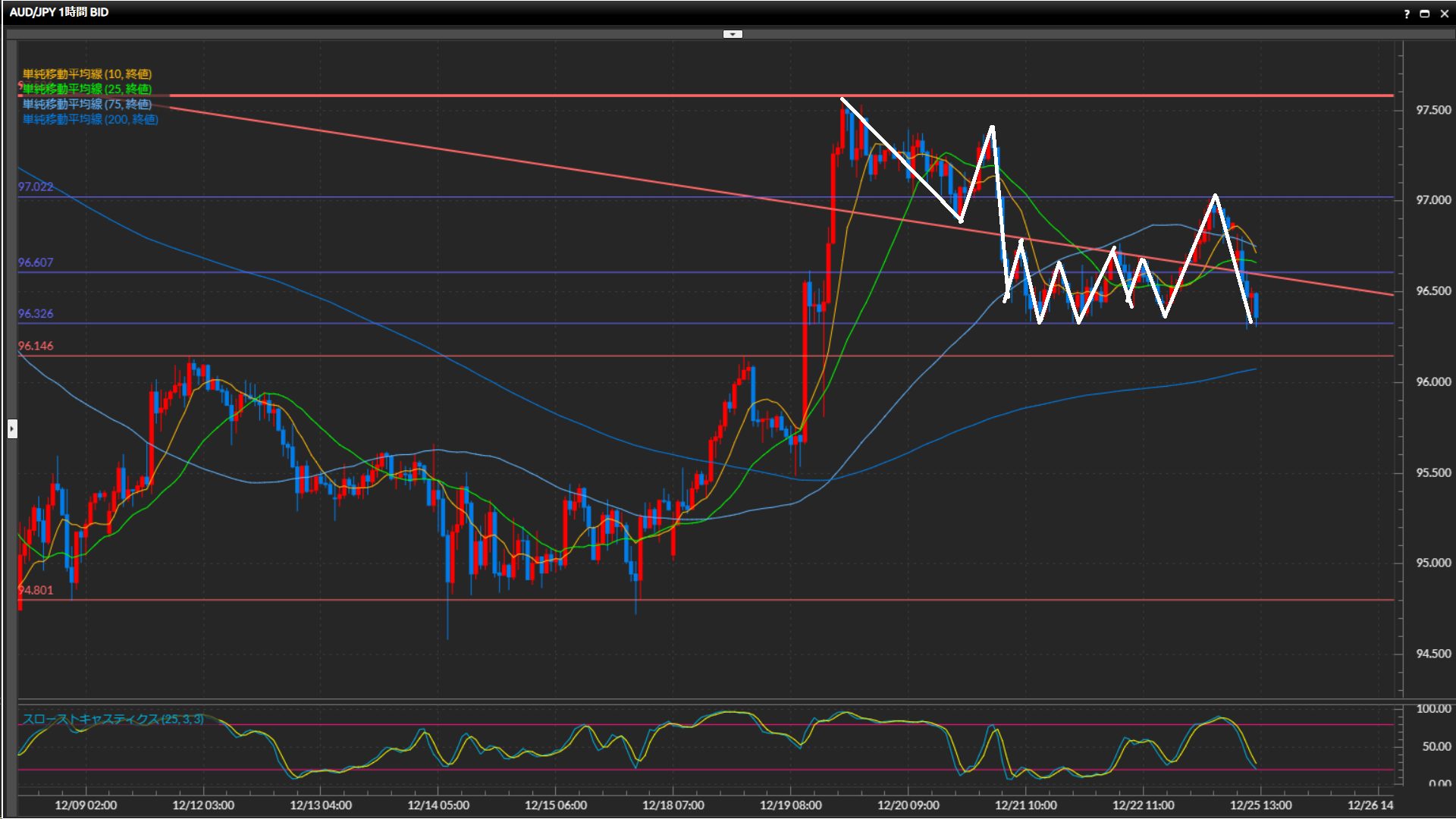The height and width of the screenshot is (819, 1456).
Task: Select the 25-period moving average label
Action: 87,89
